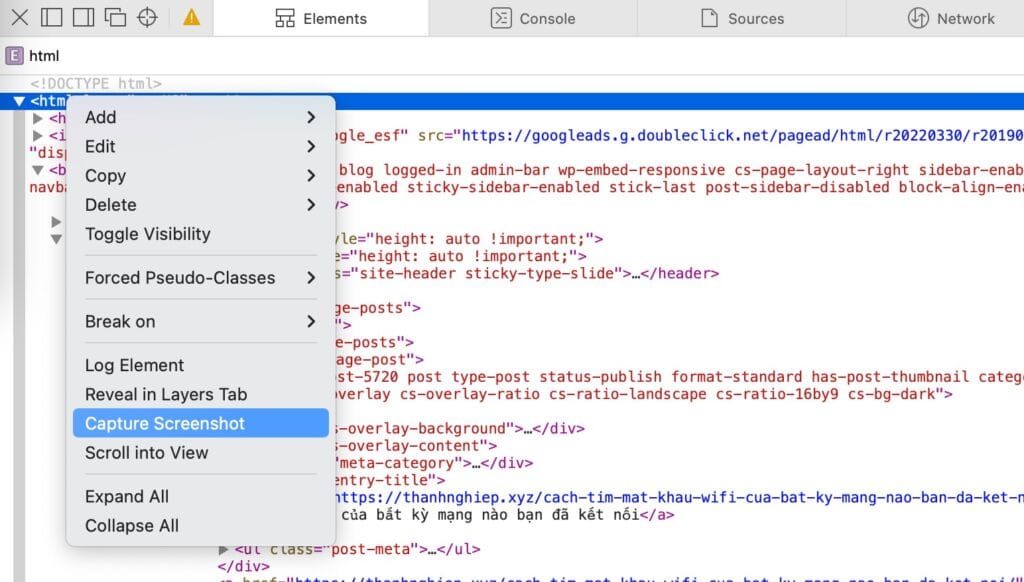The width and height of the screenshot is (1024, 582).
Task: Choose Expand All
Action: [x=200, y=496]
